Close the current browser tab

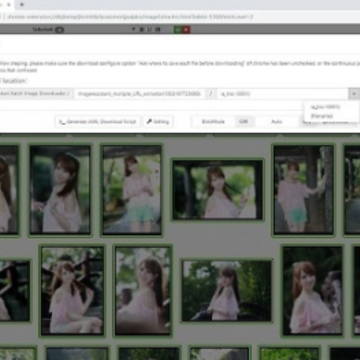(x=9, y=5)
